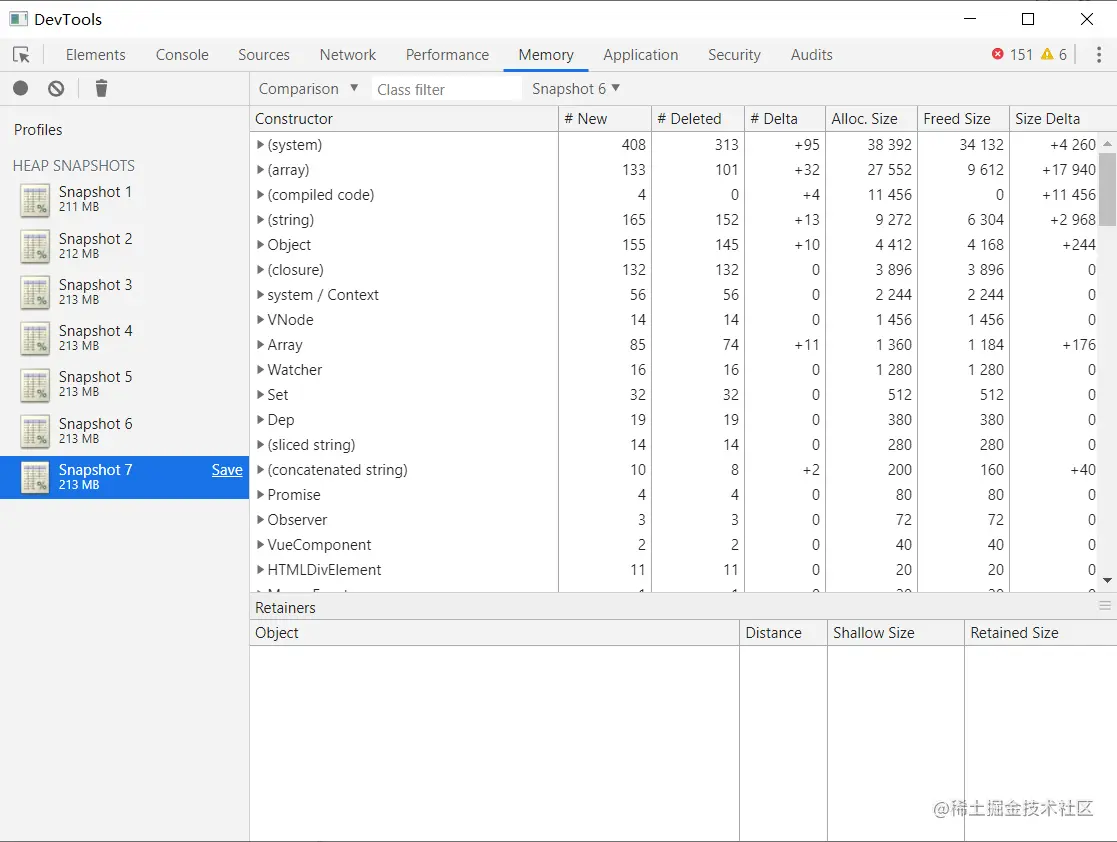Expand the Watcher constructor row
The width and height of the screenshot is (1117, 842).
(260, 370)
